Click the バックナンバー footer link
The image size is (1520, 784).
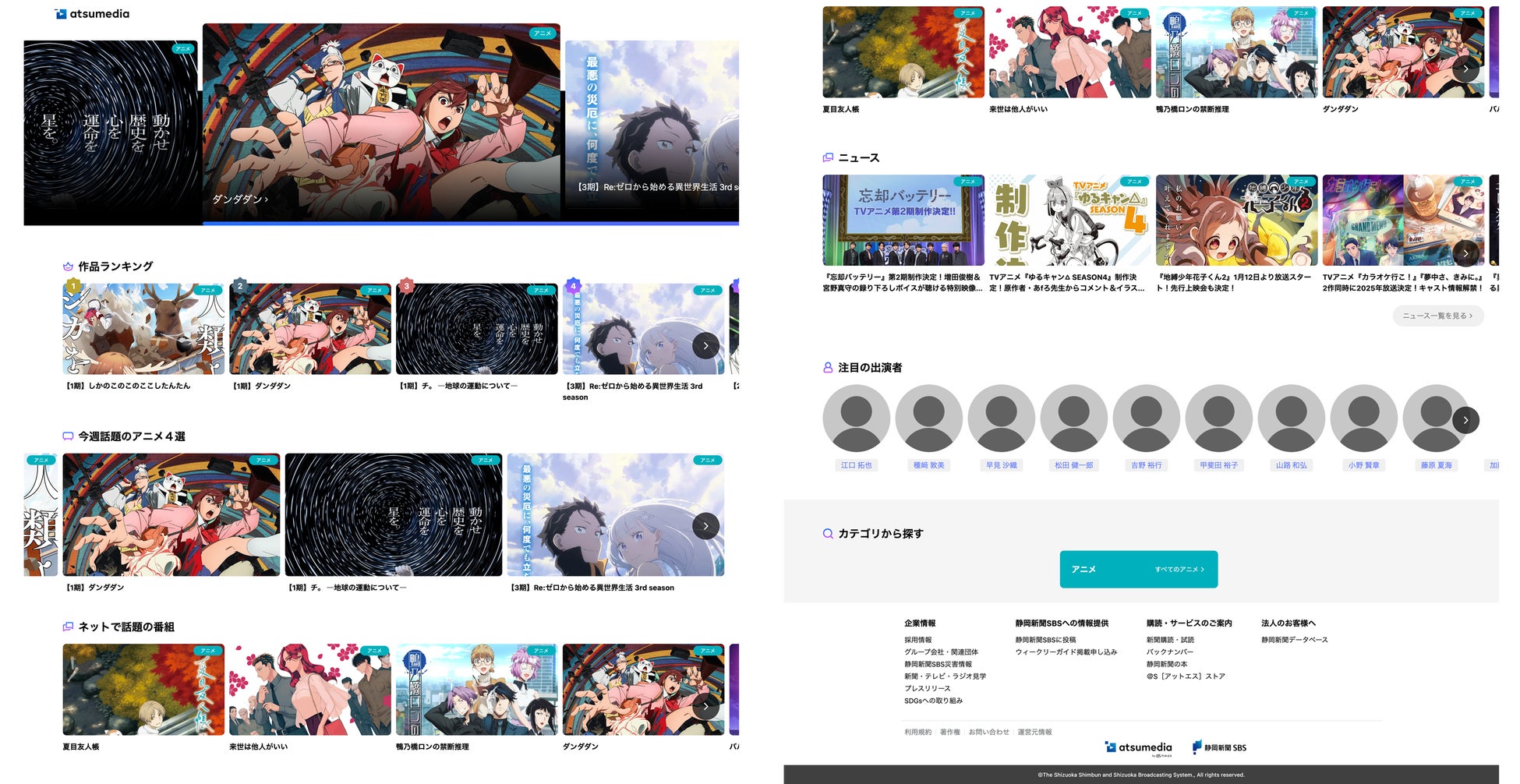[x=1169, y=652]
